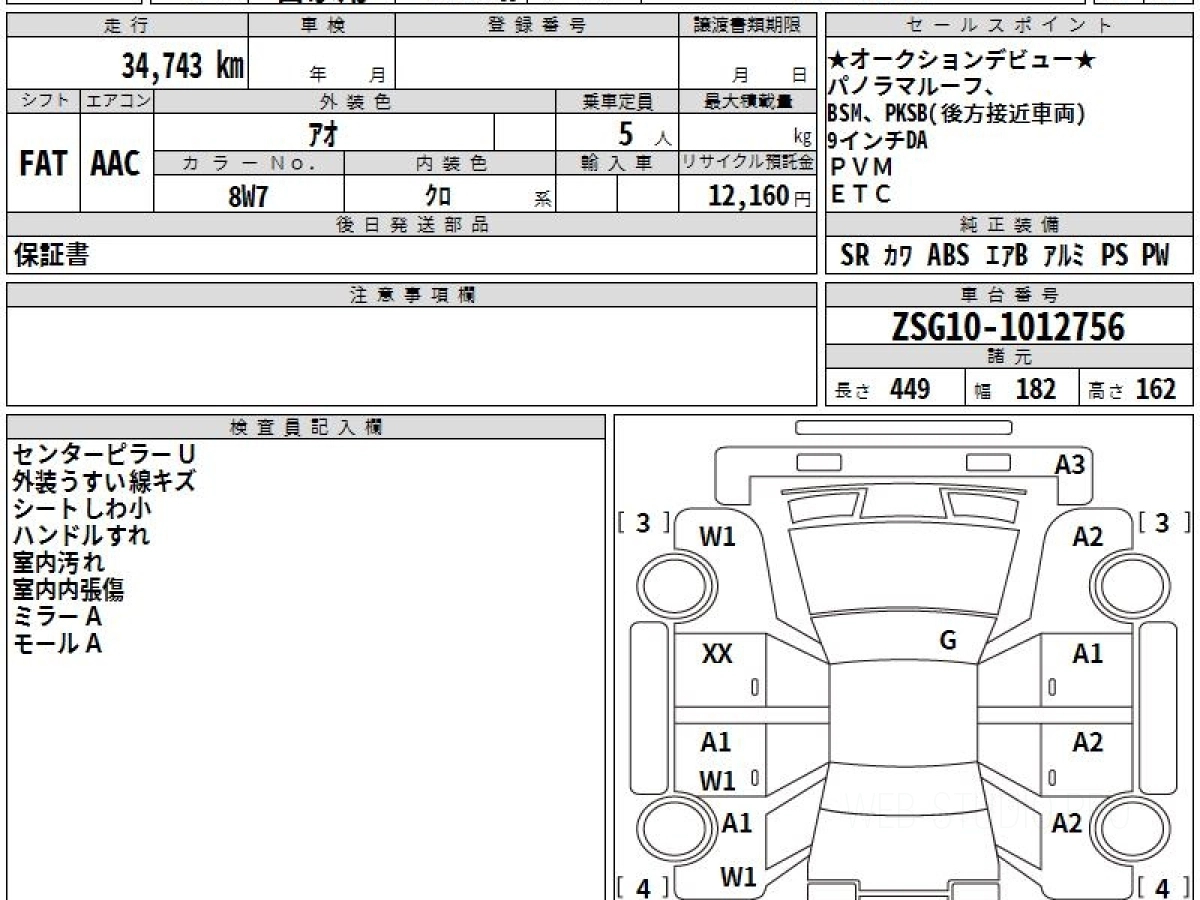Screen dimensions: 1200x900
Task: Click the 保証書 entry under later-shipped parts
Action: pos(51,256)
